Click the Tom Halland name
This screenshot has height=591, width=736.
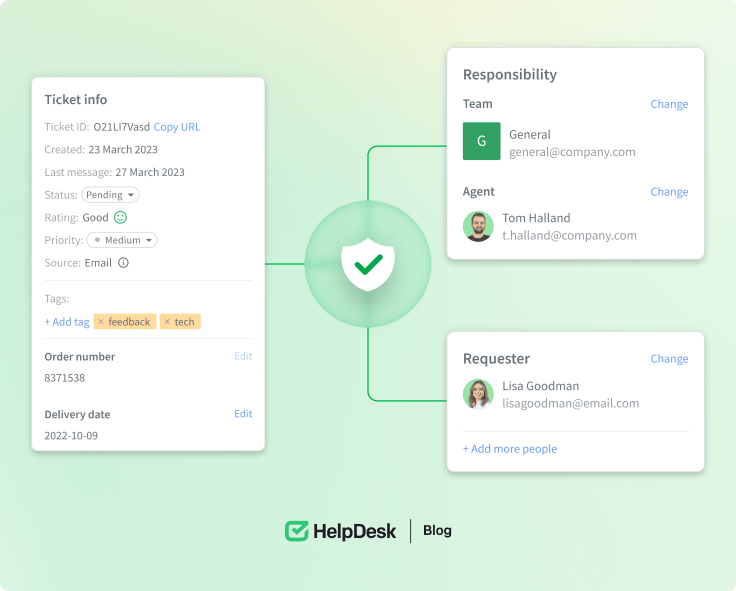(x=537, y=218)
